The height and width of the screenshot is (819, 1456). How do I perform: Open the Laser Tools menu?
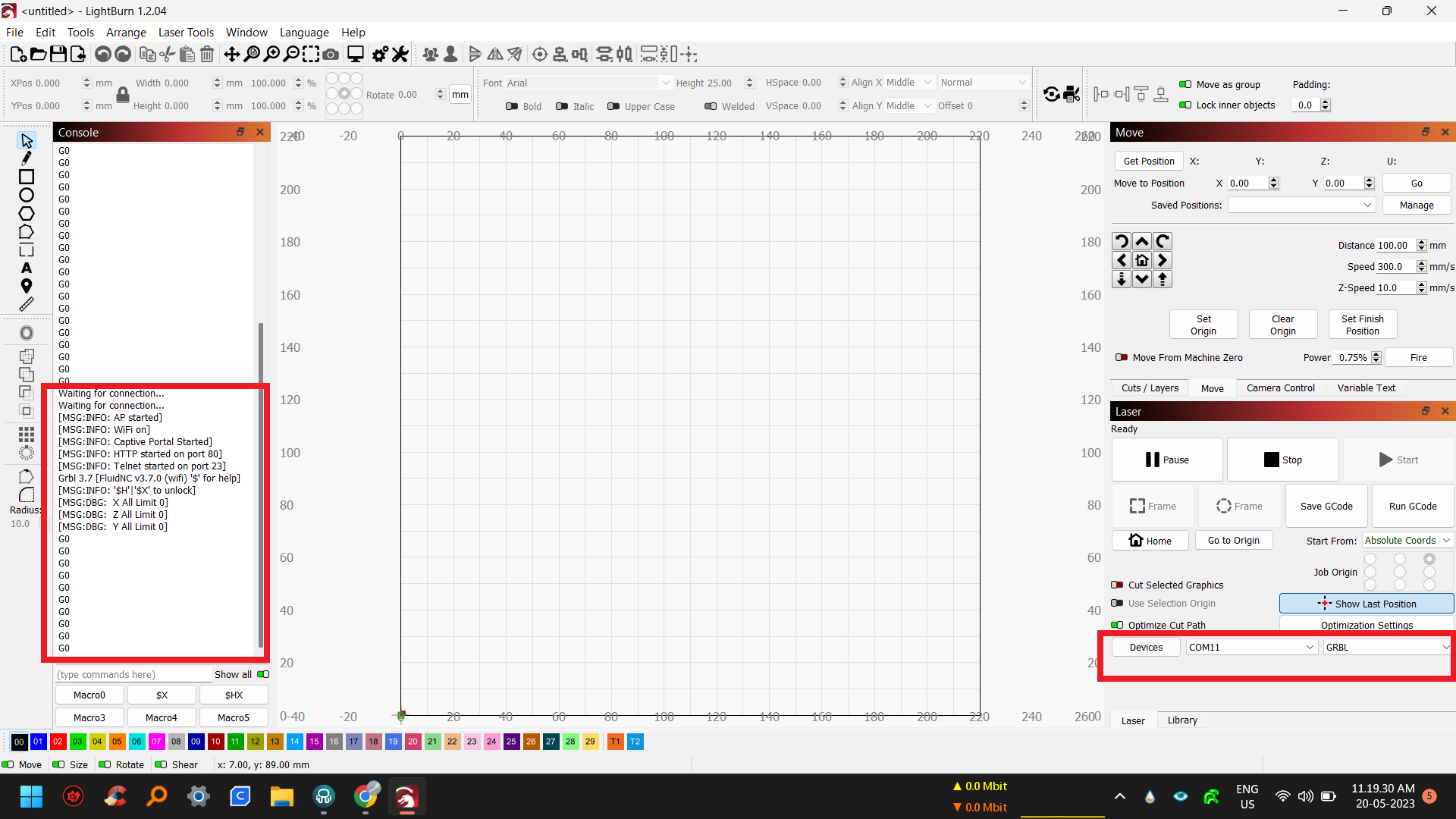click(x=186, y=32)
